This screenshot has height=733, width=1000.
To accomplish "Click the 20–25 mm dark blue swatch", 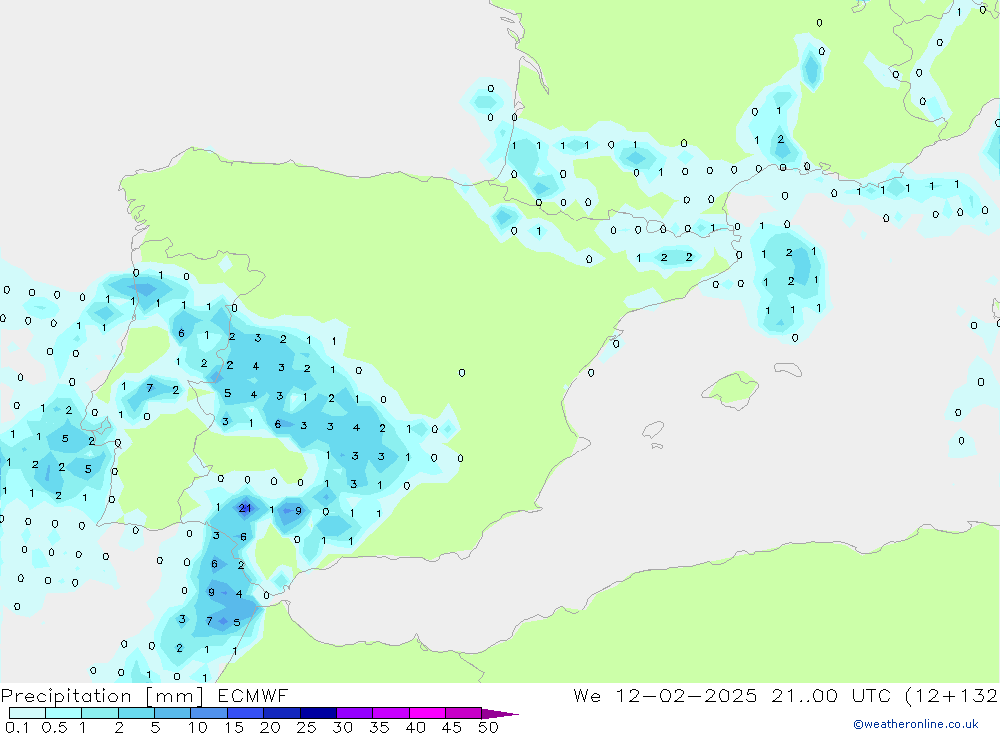I will pos(282,713).
